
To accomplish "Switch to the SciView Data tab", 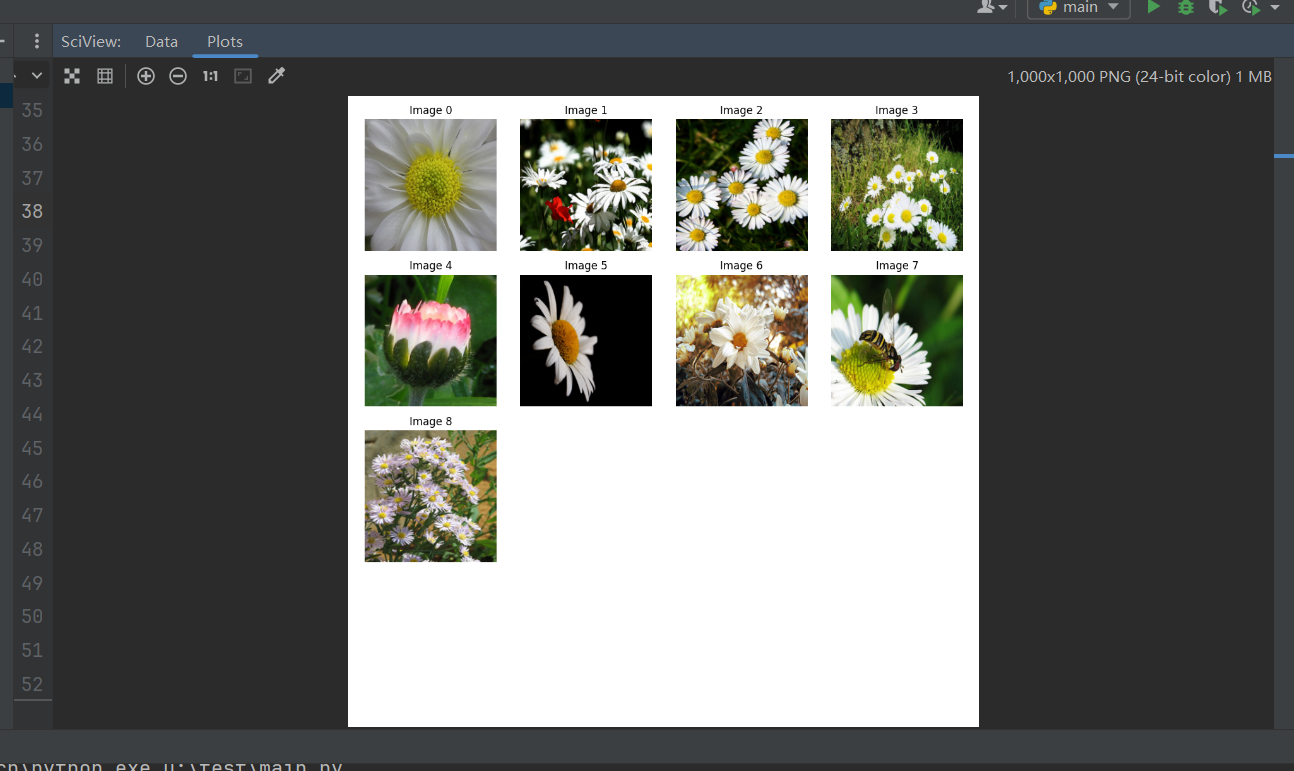I will click(161, 41).
